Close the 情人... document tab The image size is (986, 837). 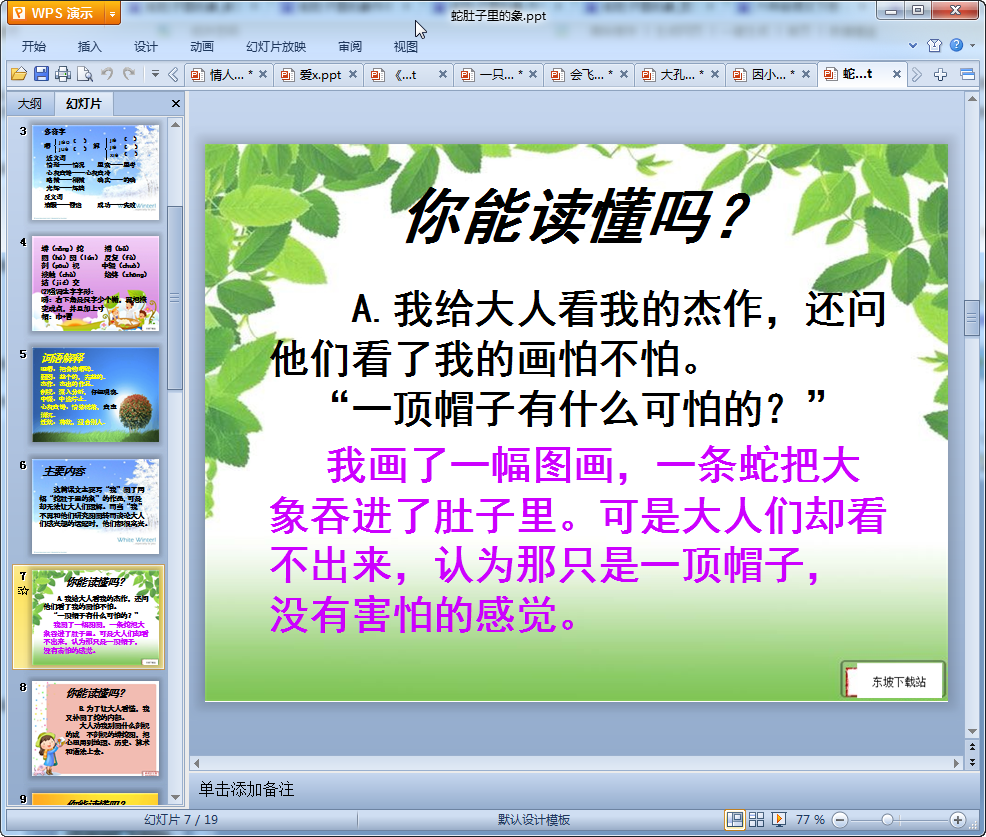[263, 74]
